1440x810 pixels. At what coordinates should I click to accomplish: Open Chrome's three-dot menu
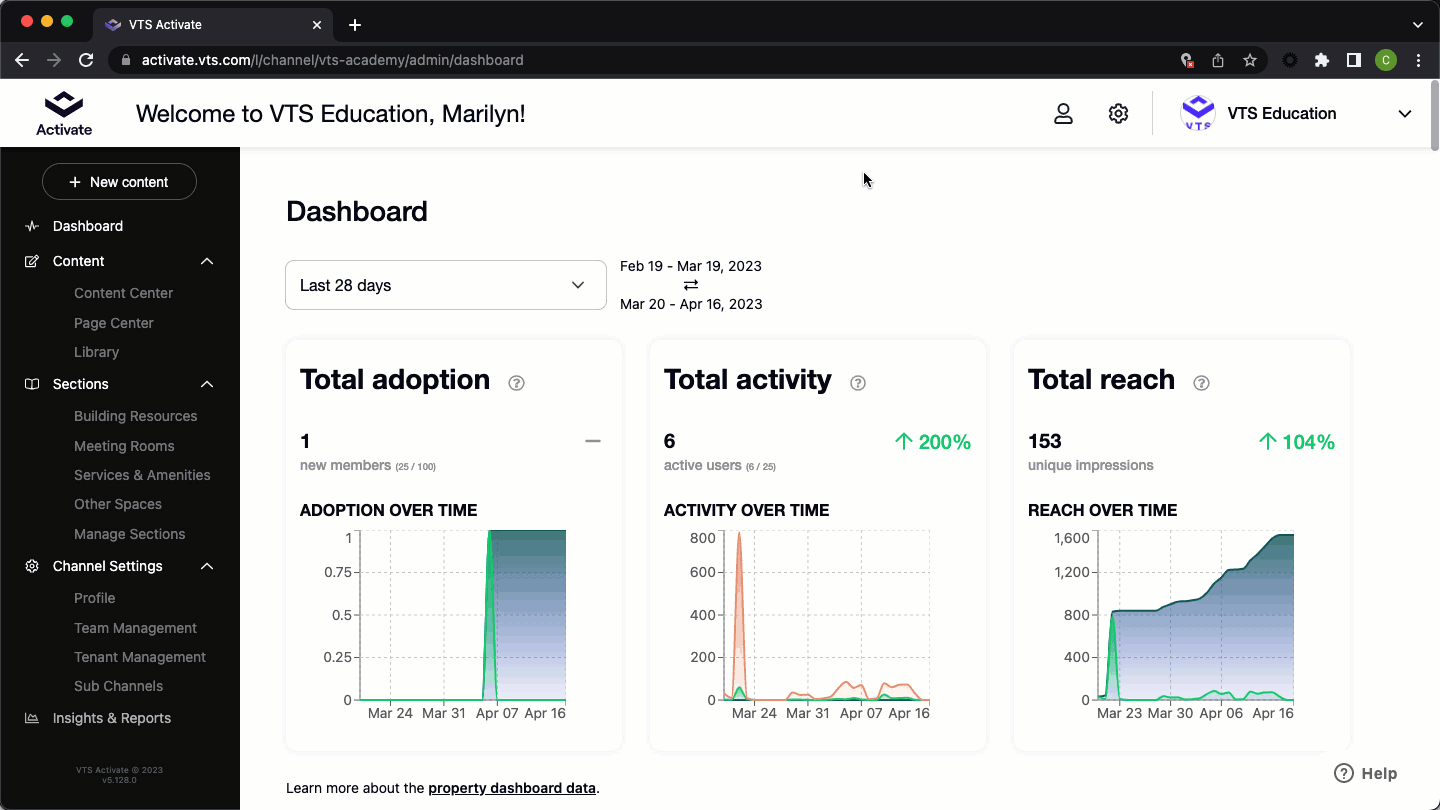coord(1418,60)
